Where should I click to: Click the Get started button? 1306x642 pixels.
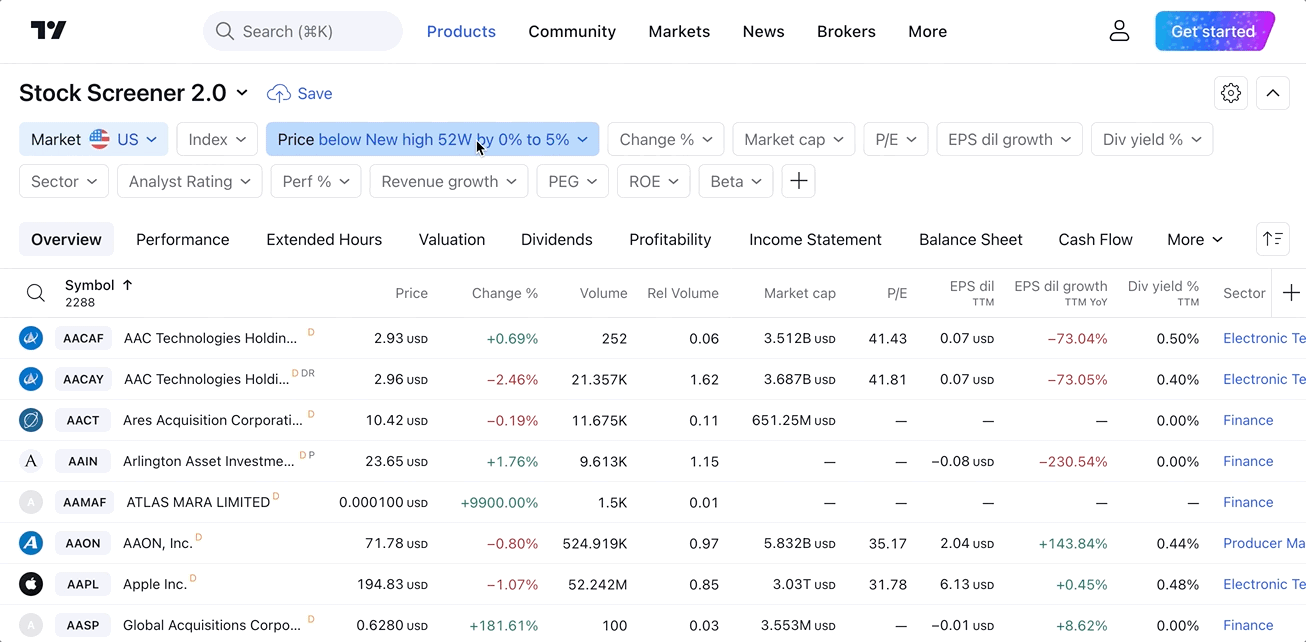(1214, 31)
